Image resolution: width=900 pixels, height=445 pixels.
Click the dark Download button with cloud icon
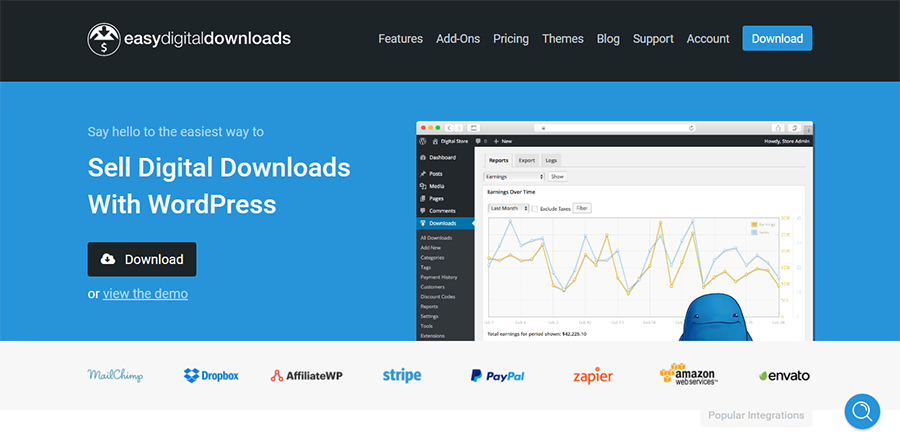142,259
